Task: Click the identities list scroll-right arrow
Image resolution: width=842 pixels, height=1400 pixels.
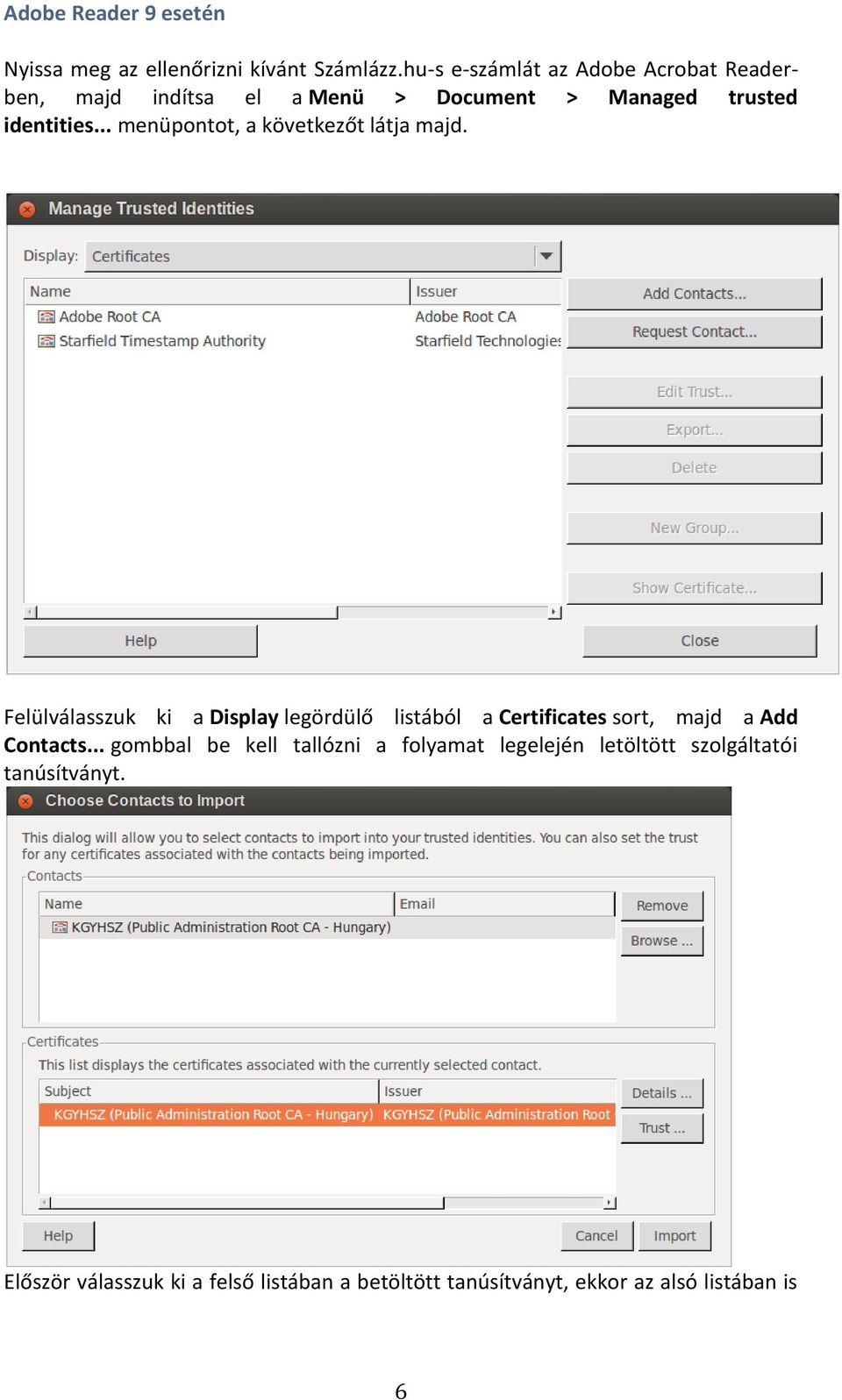Action: click(554, 612)
